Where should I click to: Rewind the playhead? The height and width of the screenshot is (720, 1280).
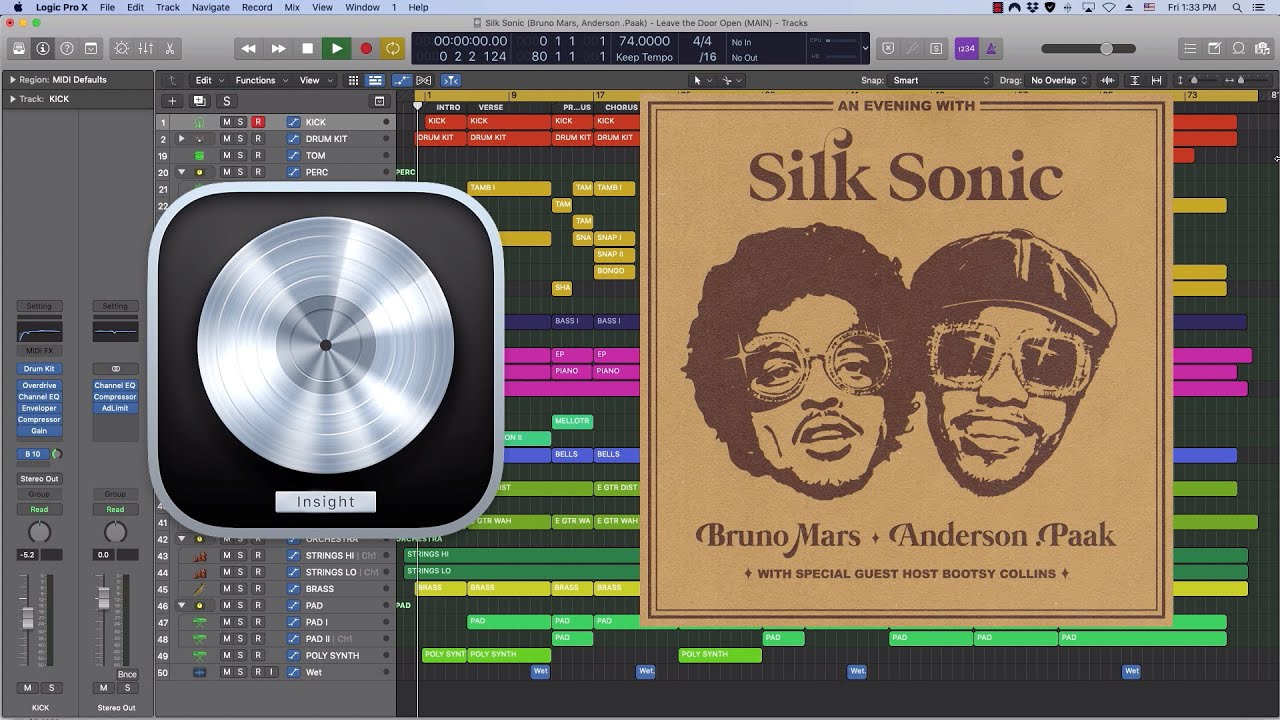249,48
